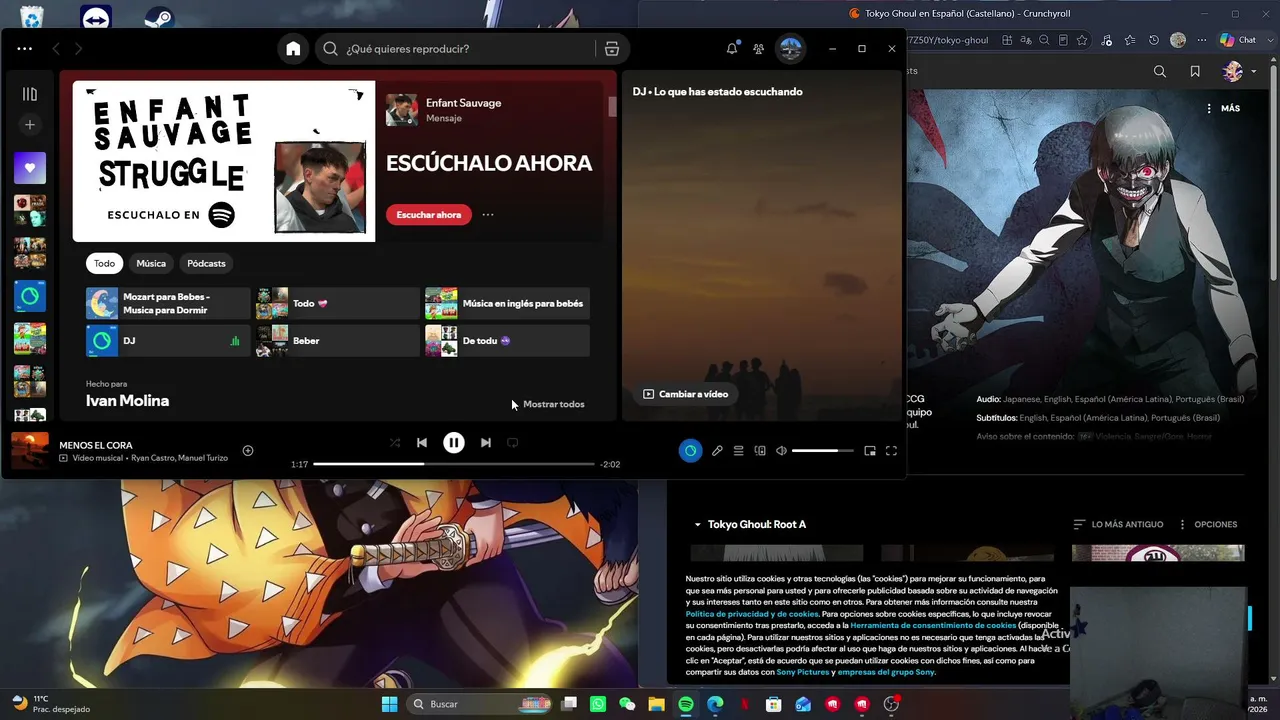Open the MENOS EL CORA album thumbnail

30,451
